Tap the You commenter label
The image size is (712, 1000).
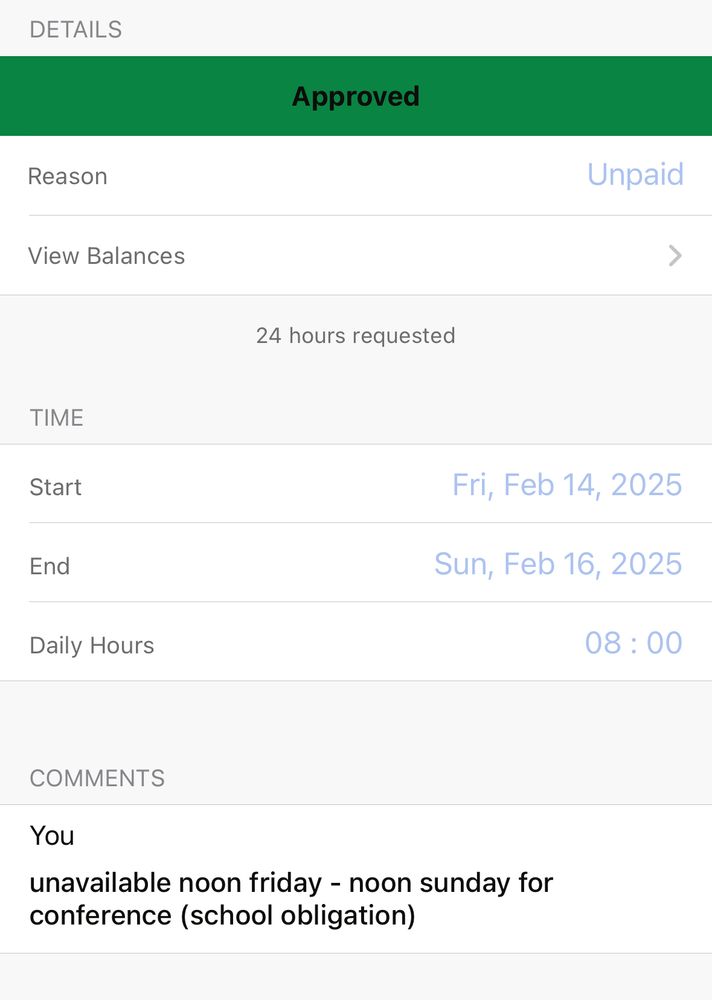[52, 836]
